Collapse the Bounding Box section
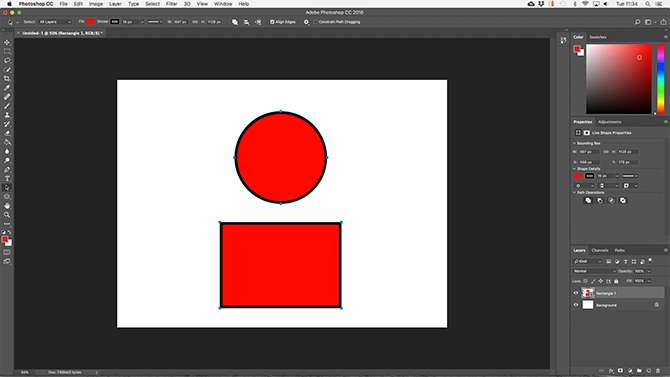This screenshot has width=670, height=377. click(x=574, y=143)
